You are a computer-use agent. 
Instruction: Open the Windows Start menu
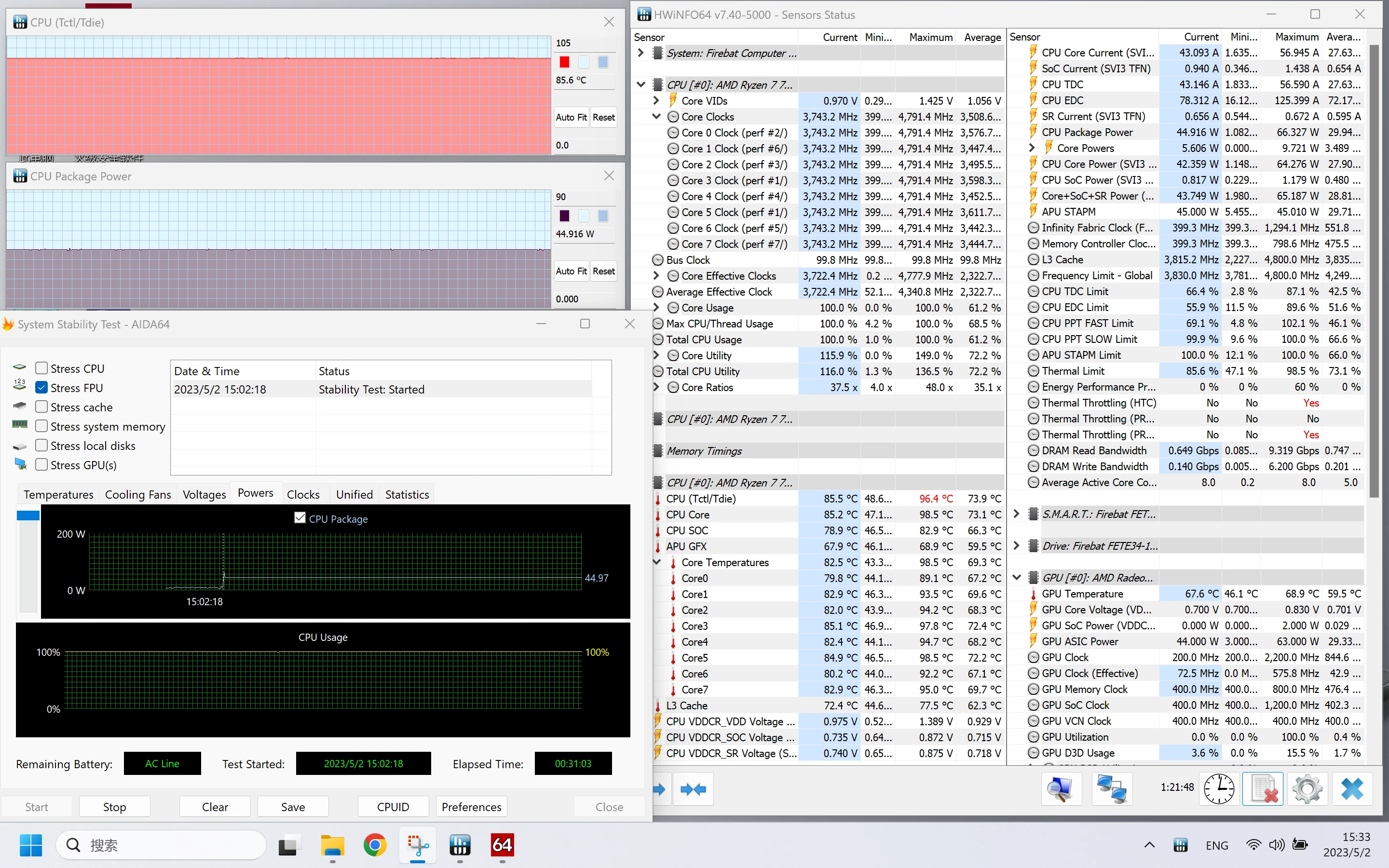(x=30, y=845)
